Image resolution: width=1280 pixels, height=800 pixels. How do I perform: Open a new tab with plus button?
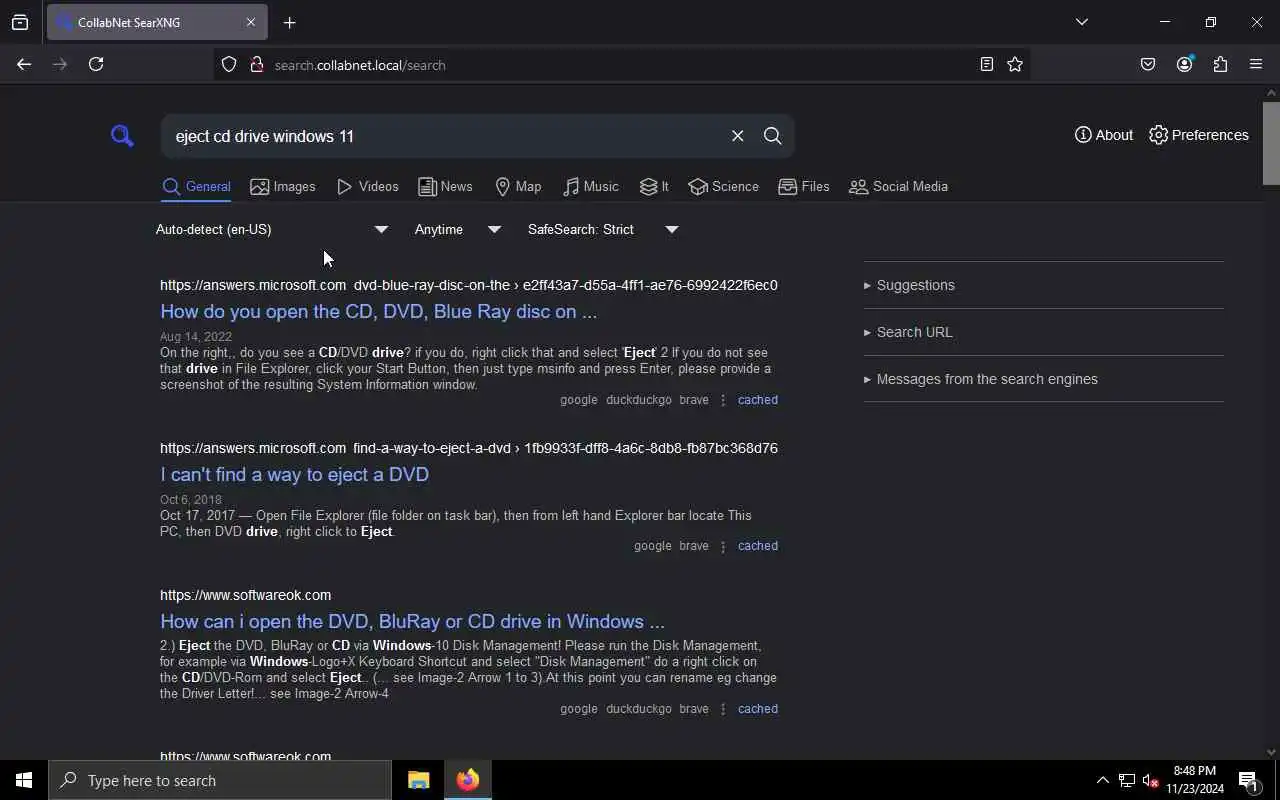click(x=289, y=22)
